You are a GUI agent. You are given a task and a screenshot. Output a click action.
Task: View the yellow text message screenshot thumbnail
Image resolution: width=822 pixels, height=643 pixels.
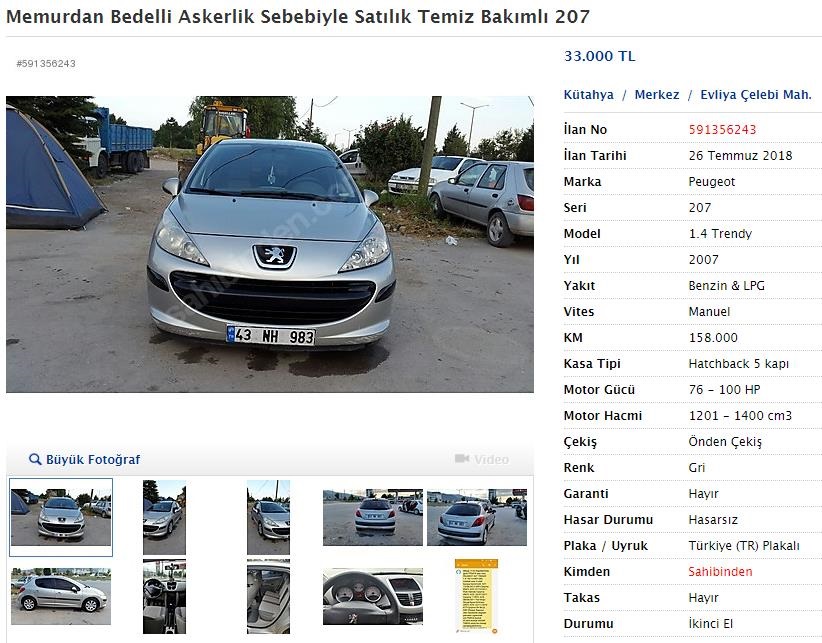[x=477, y=596]
